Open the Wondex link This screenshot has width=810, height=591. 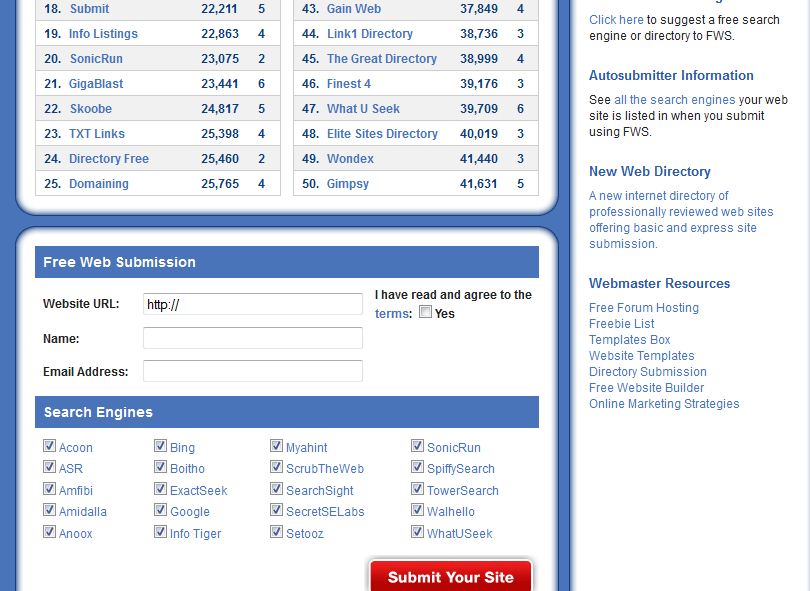pyautogui.click(x=350, y=159)
